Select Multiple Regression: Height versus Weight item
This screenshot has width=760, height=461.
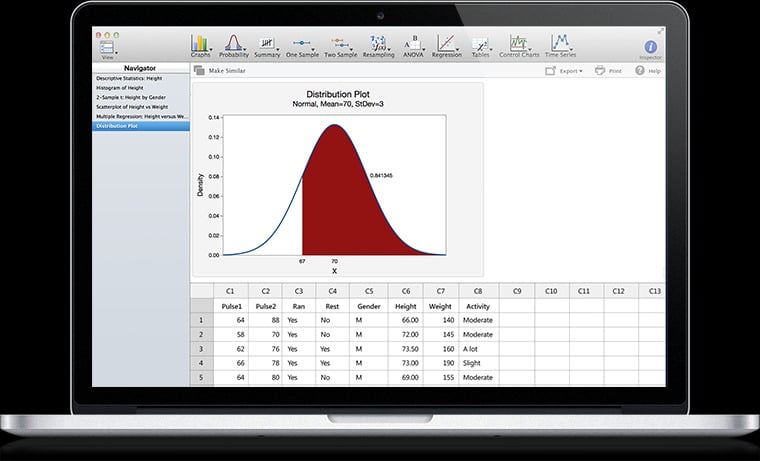coord(141,116)
